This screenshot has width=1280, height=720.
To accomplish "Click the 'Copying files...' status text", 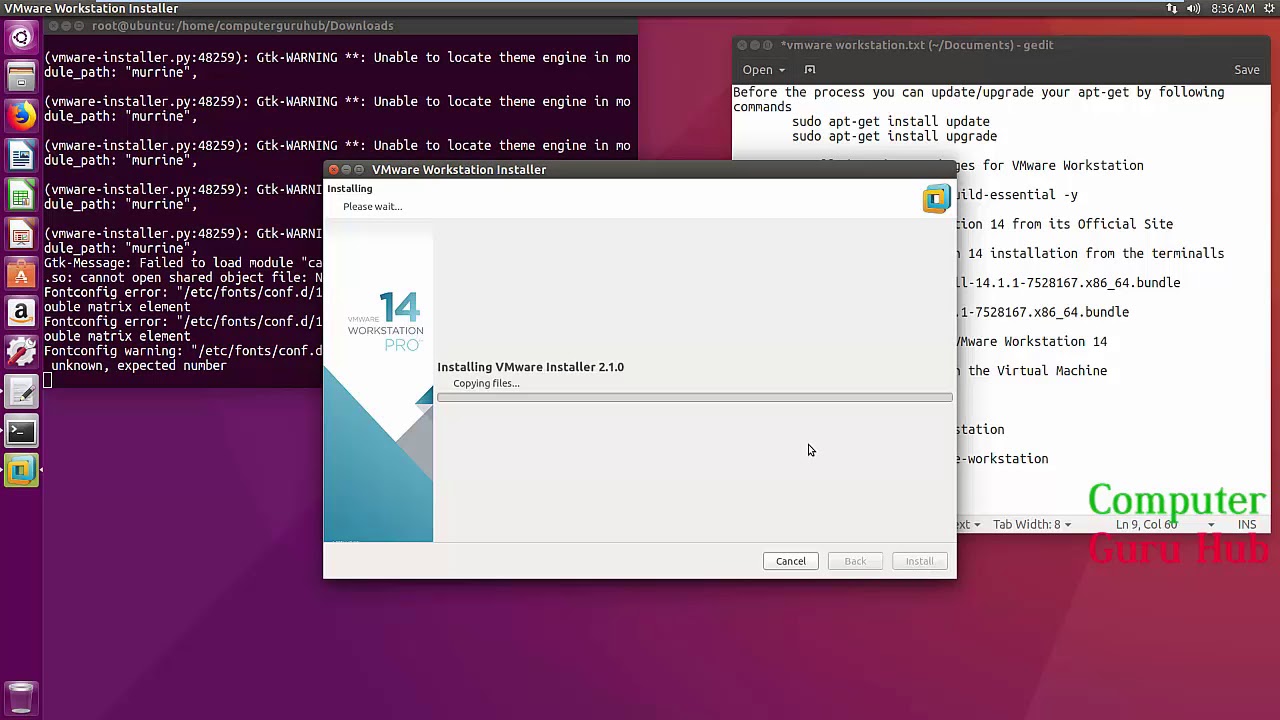I will [486, 383].
